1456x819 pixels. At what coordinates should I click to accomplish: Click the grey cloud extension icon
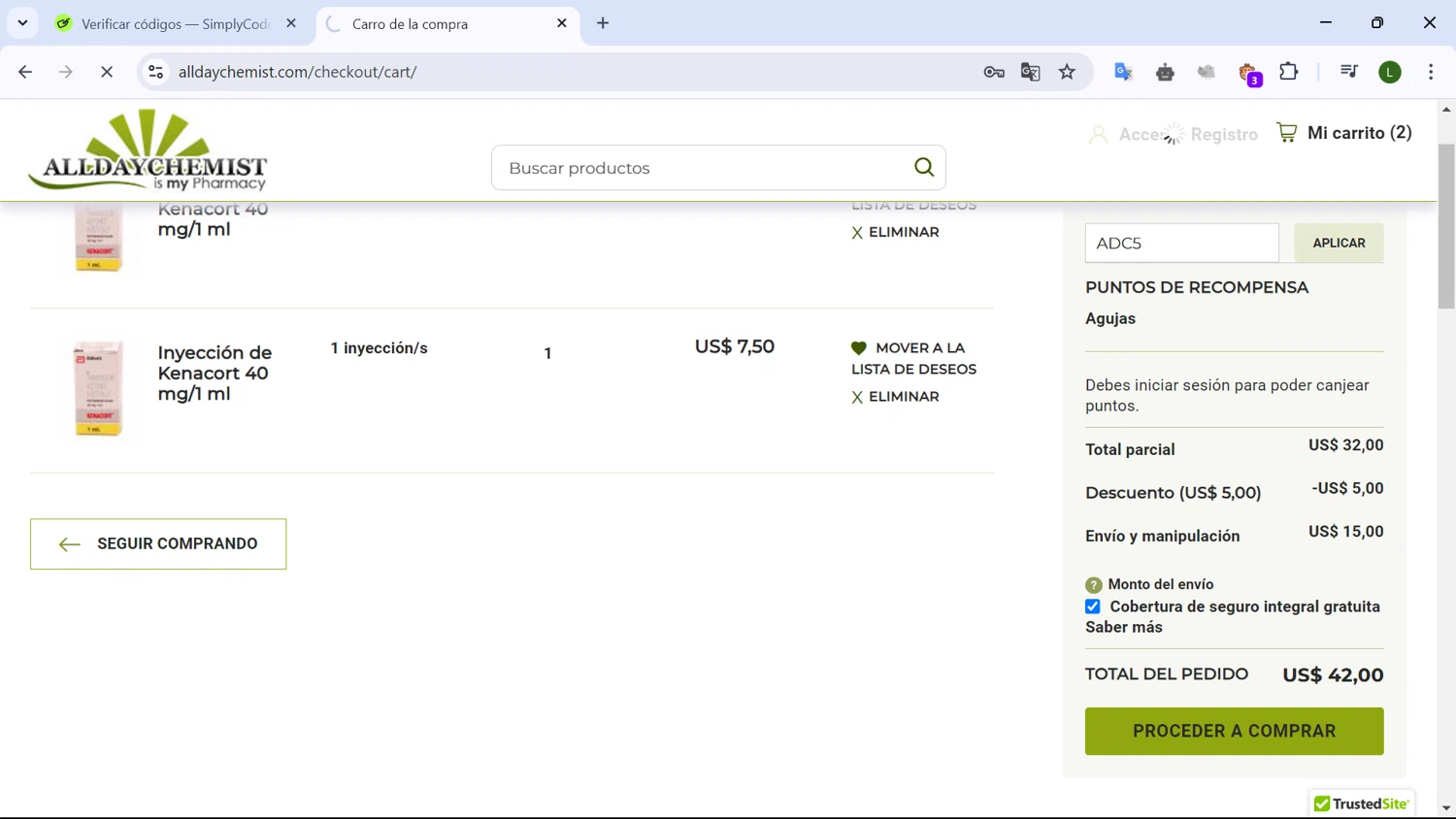click(1207, 72)
